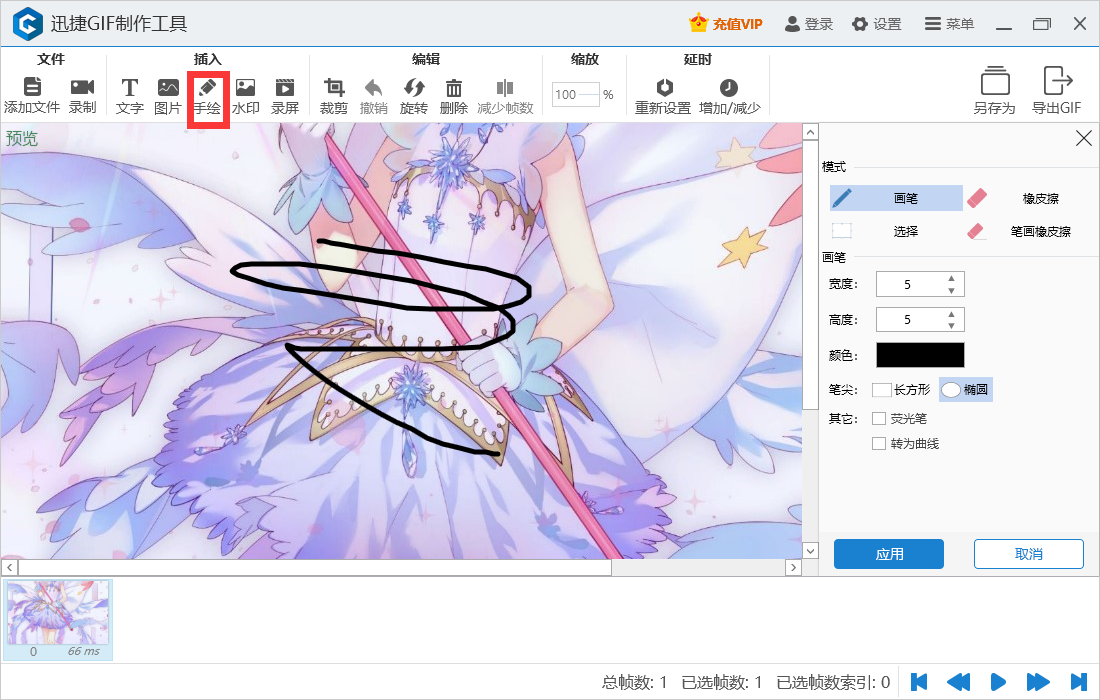Click the preview scroll-right arrow
The image size is (1100, 700).
pyautogui.click(x=793, y=567)
